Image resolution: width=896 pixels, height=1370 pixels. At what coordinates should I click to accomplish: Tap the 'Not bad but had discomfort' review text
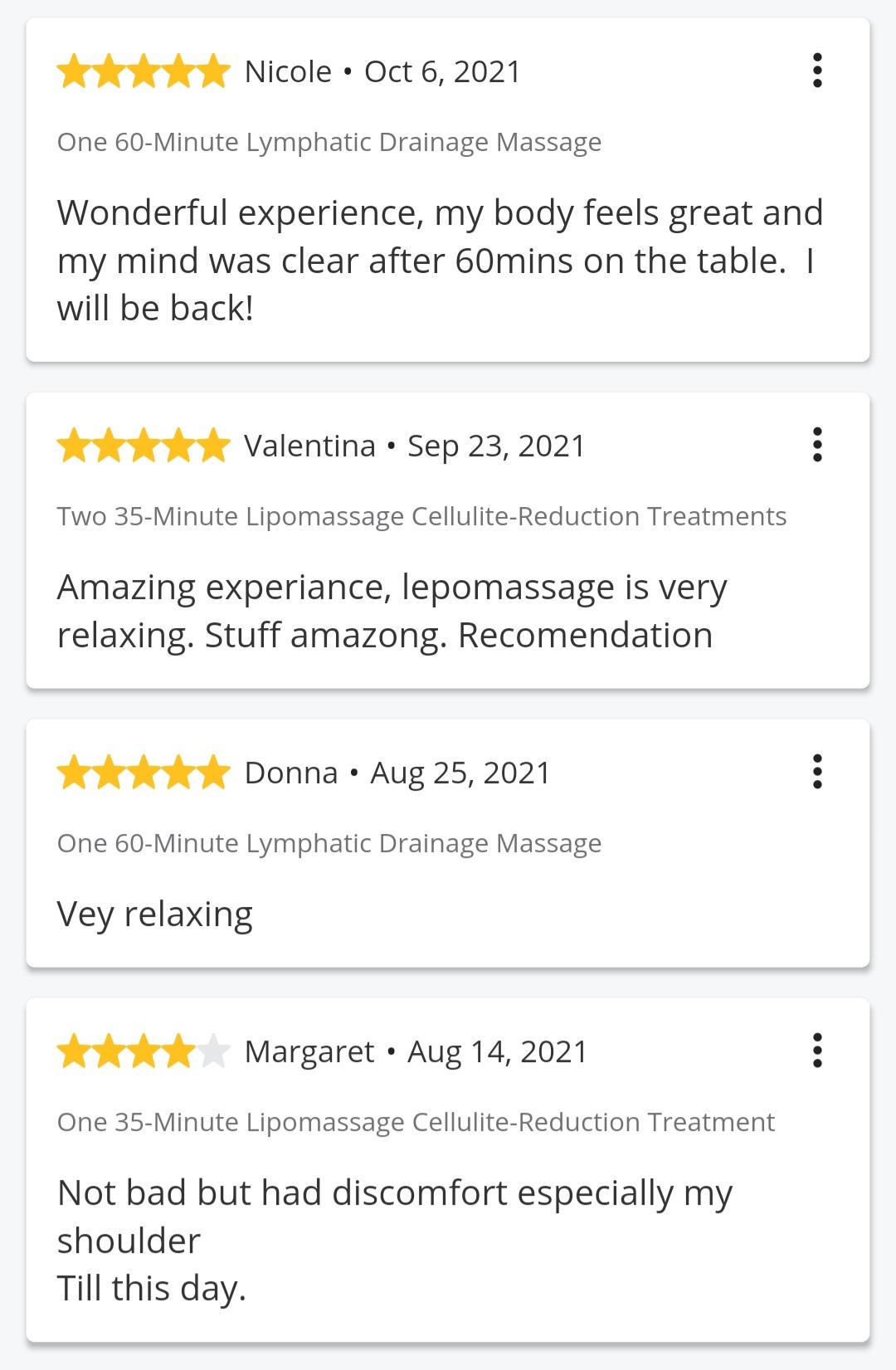[395, 1241]
